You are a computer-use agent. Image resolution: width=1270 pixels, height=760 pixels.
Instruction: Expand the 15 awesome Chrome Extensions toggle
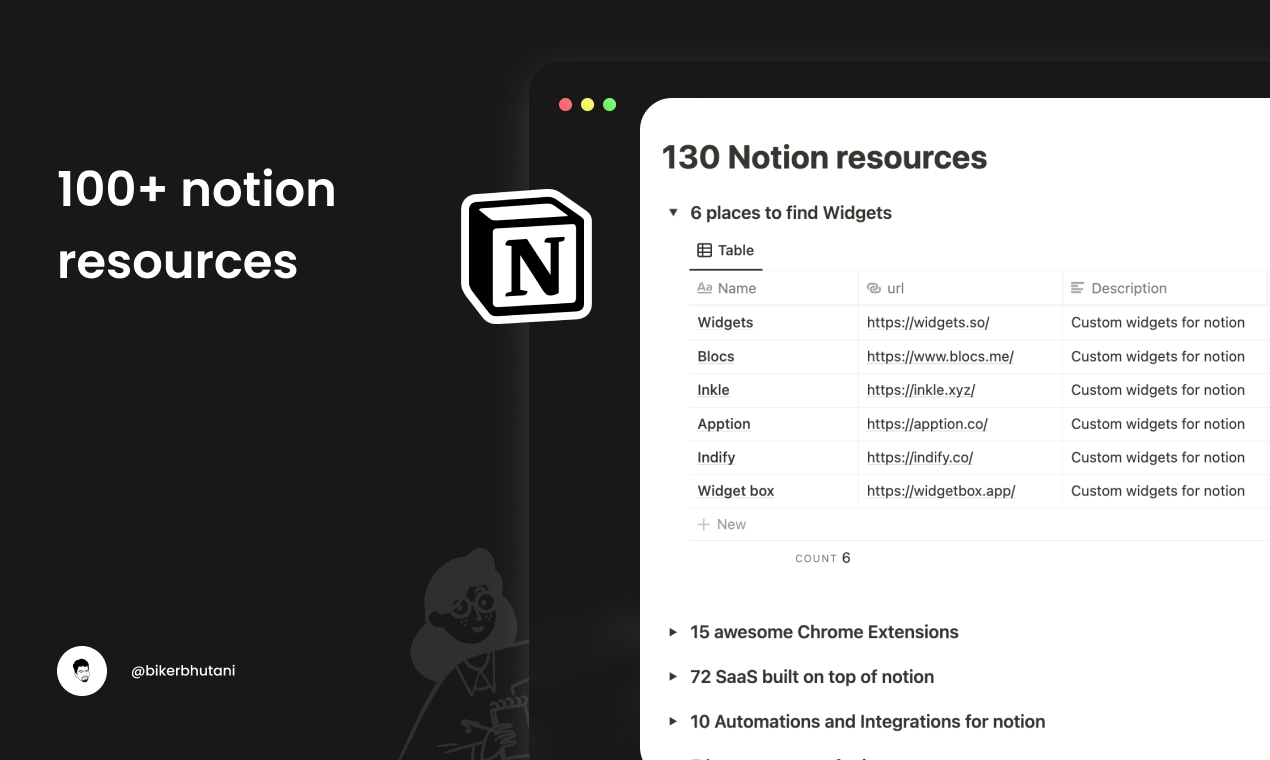click(673, 632)
